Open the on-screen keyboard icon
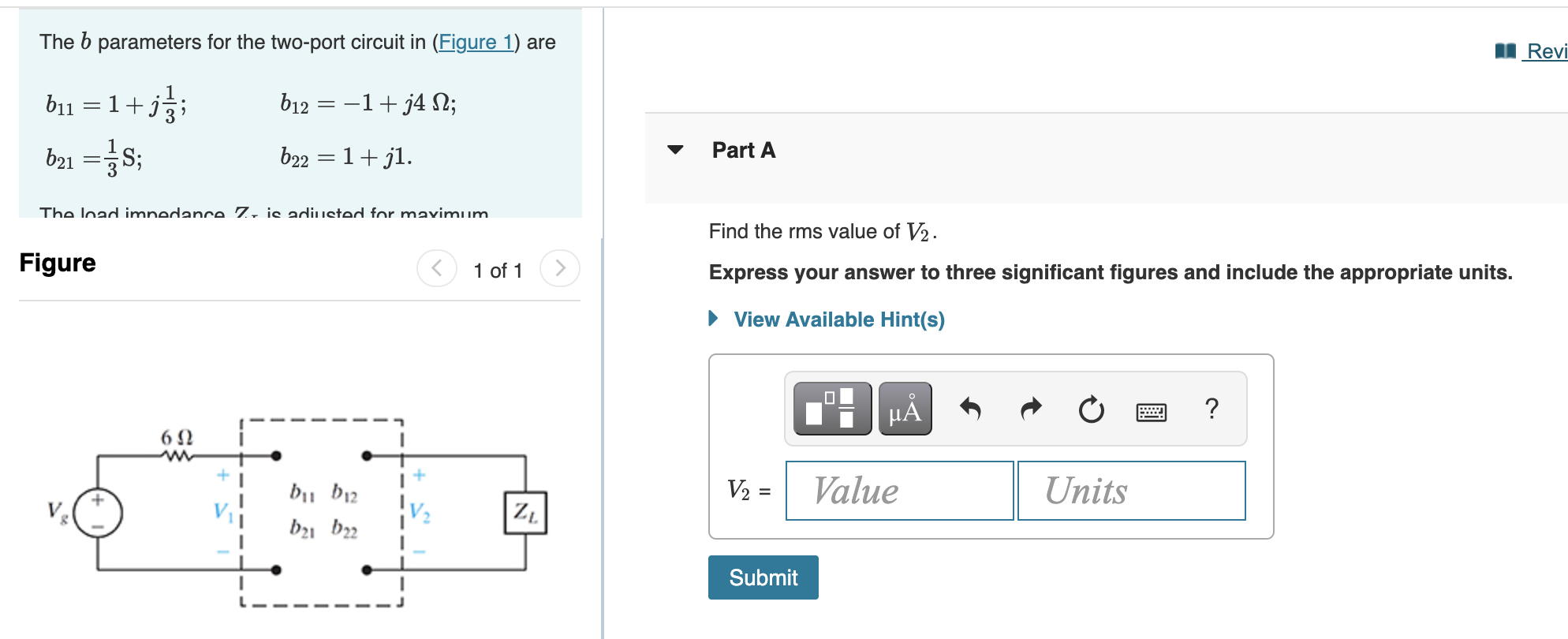Viewport: 1568px width, 639px height. (x=1152, y=411)
